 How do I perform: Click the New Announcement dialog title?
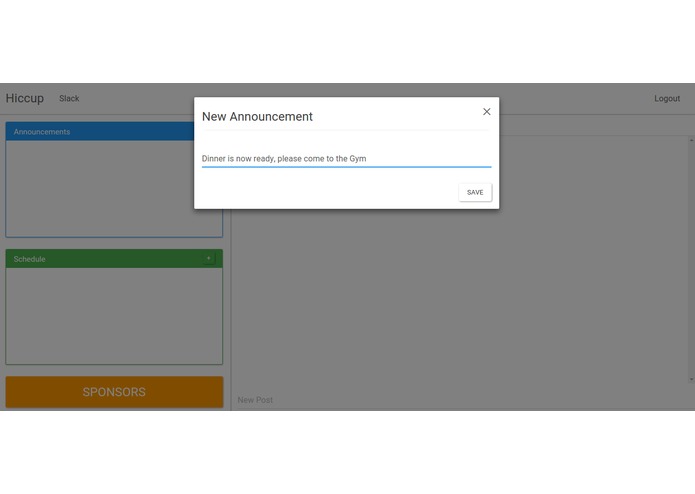pyautogui.click(x=257, y=117)
